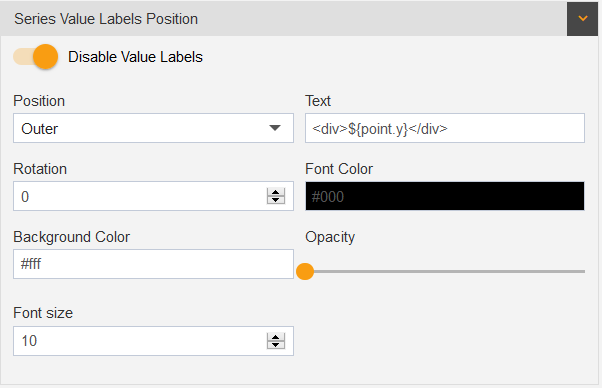Toggle the Disable Value Labels switch
Viewport: 602px width, 388px height.
point(36,57)
